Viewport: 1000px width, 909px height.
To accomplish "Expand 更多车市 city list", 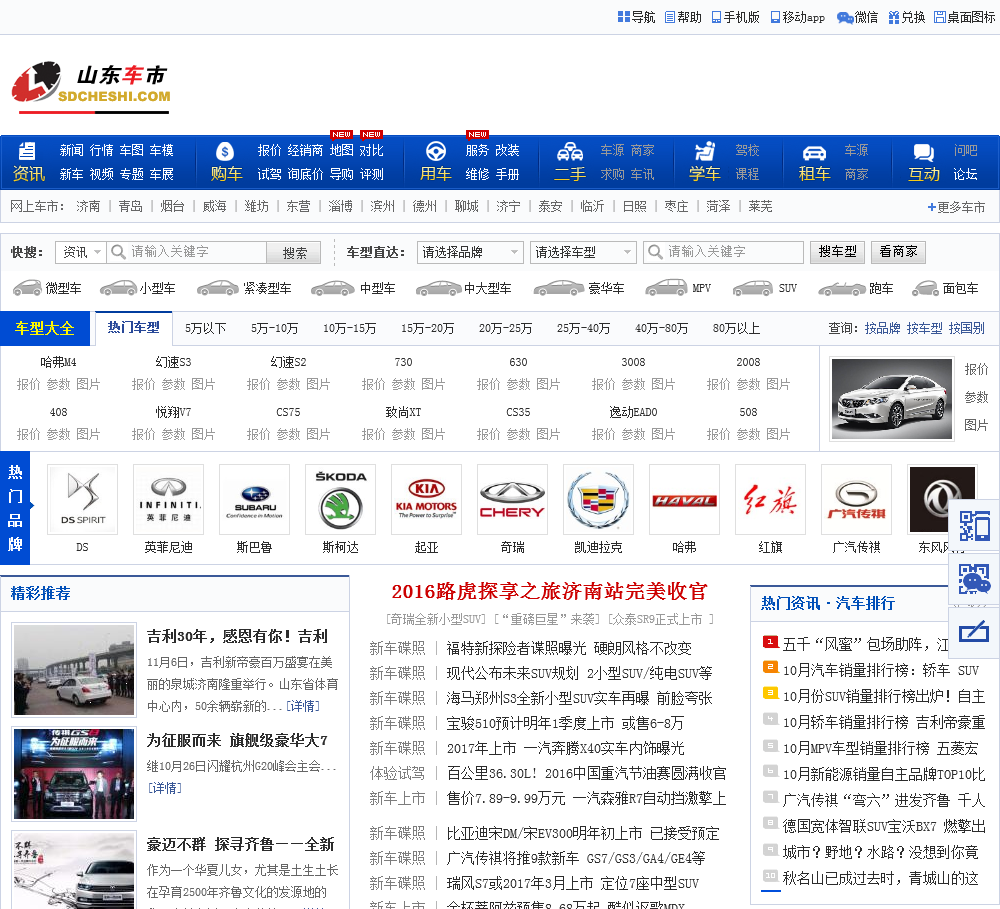I will pos(956,207).
